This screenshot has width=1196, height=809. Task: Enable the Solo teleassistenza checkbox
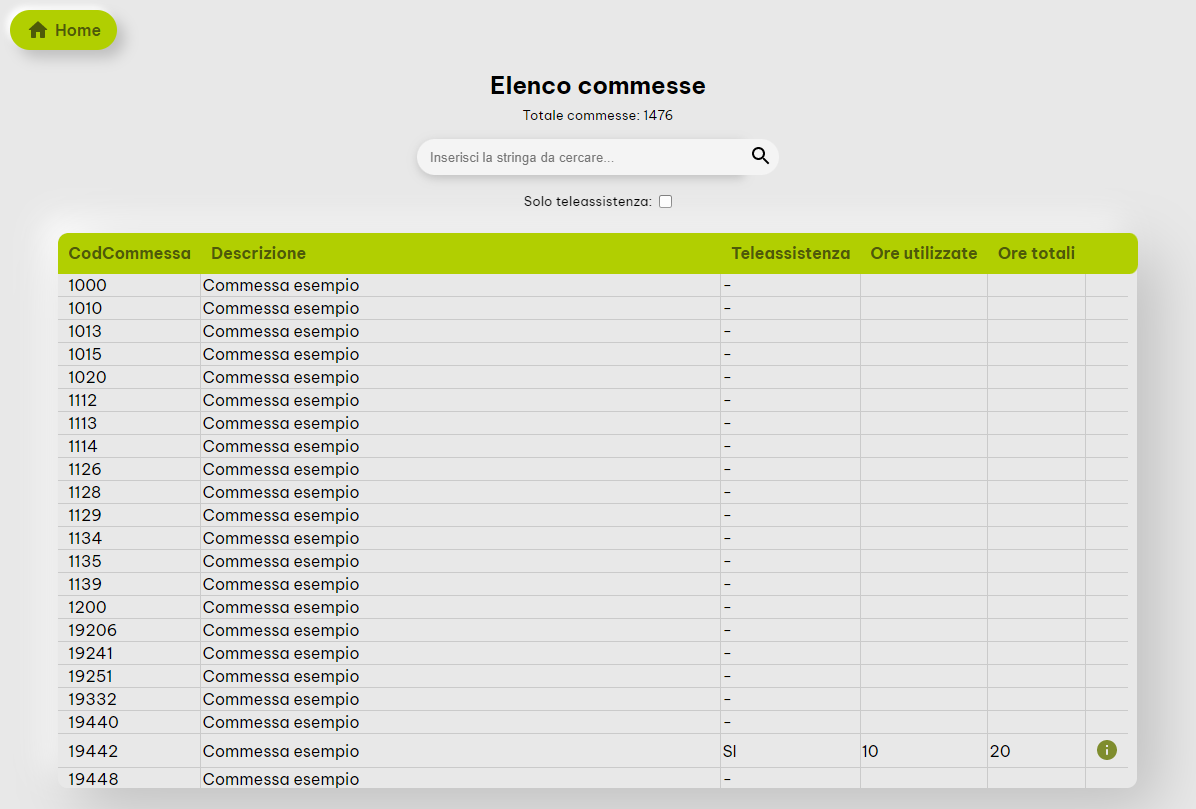(x=665, y=201)
